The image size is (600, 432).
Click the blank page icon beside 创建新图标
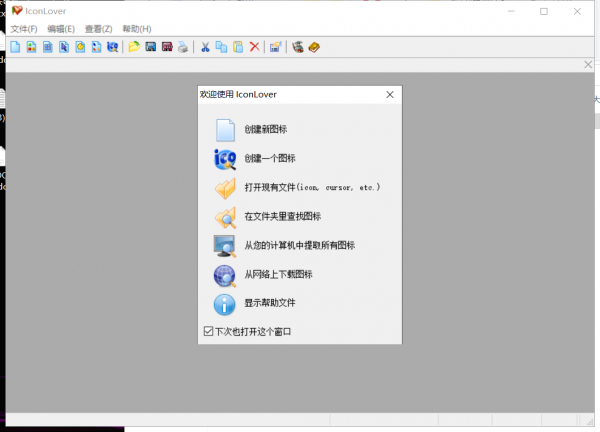click(225, 130)
